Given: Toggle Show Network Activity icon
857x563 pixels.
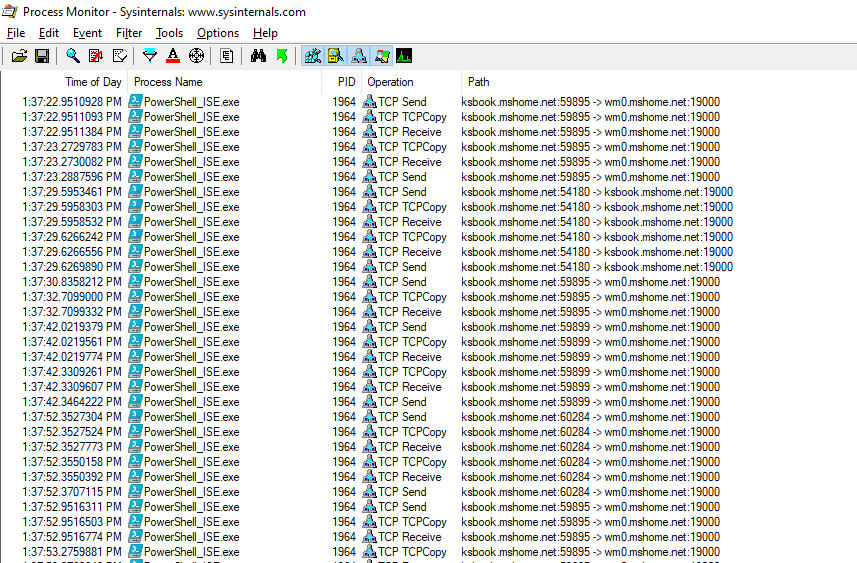Looking at the screenshot, I should point(359,56).
